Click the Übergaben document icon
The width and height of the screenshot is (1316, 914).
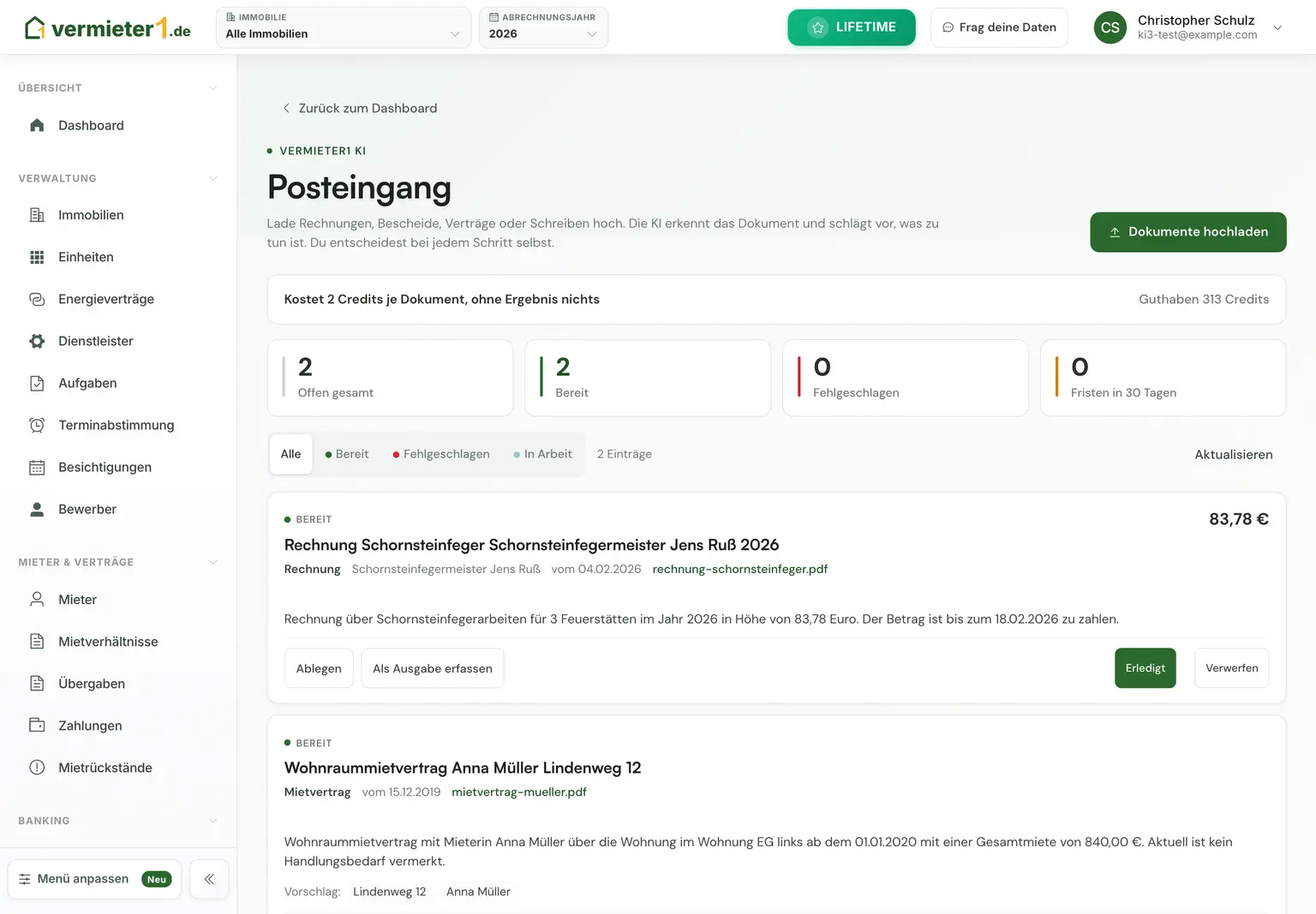pos(37,684)
